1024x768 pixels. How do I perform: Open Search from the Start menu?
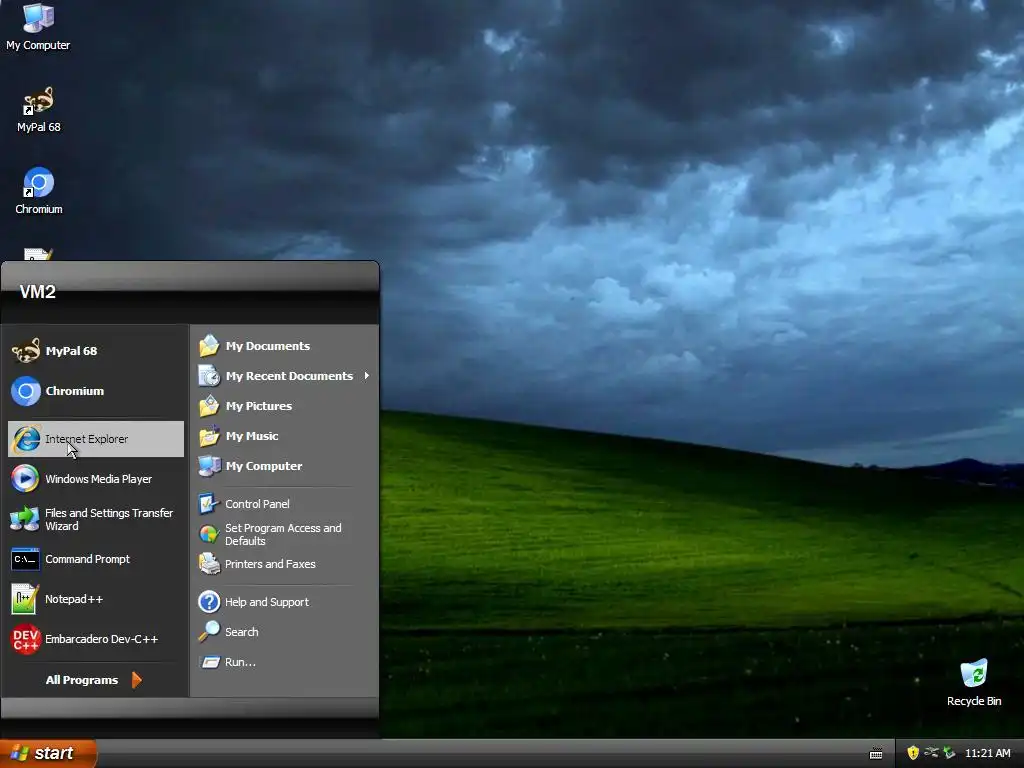(x=284, y=632)
